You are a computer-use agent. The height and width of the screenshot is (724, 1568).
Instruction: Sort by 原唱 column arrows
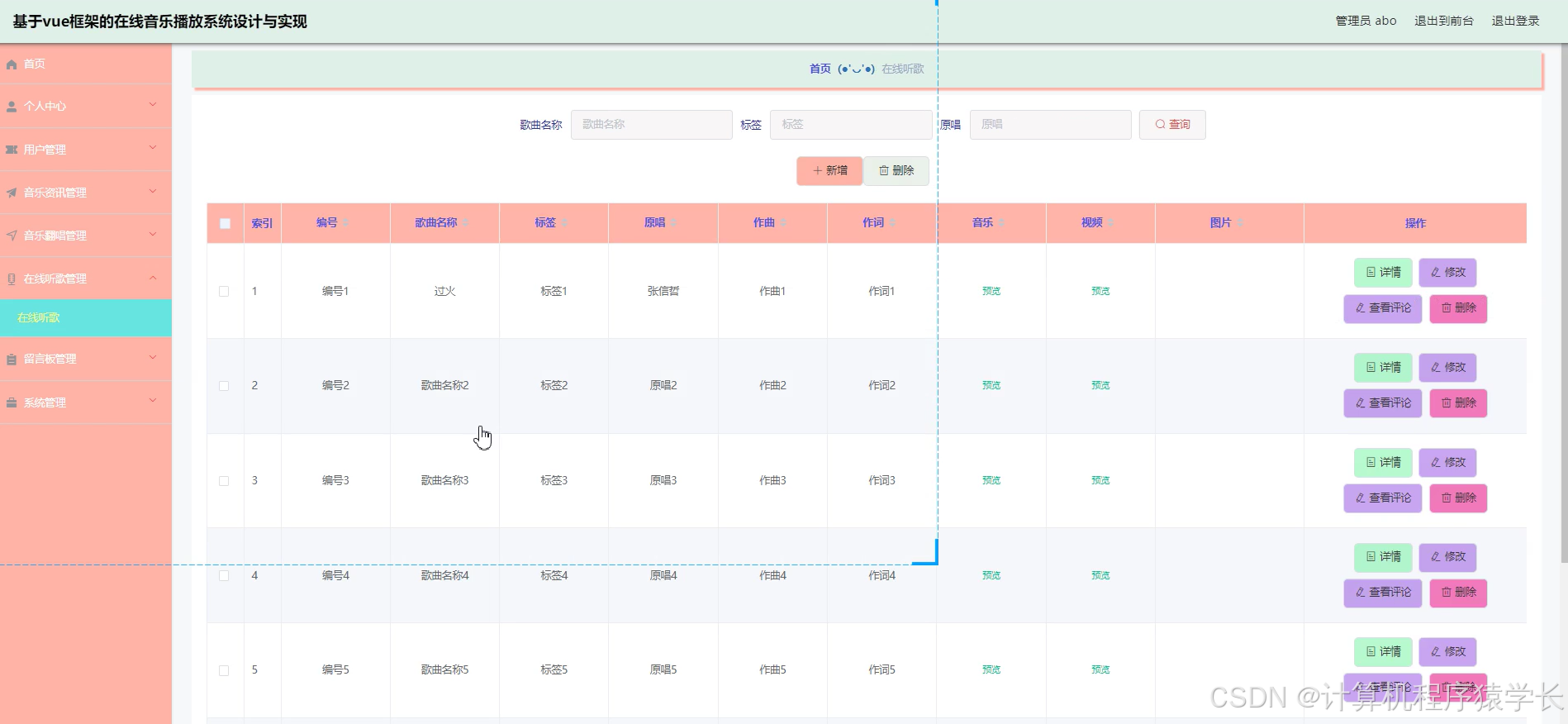pos(674,223)
